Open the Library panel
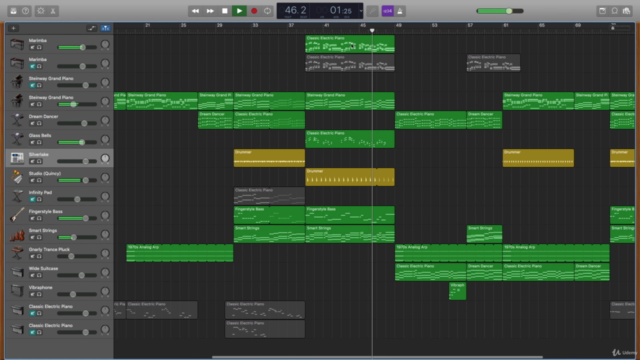 point(13,11)
